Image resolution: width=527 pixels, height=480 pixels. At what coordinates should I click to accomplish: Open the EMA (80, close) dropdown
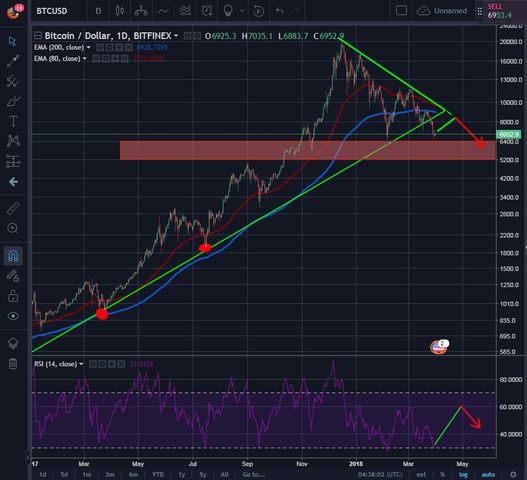pyautogui.click(x=85, y=58)
